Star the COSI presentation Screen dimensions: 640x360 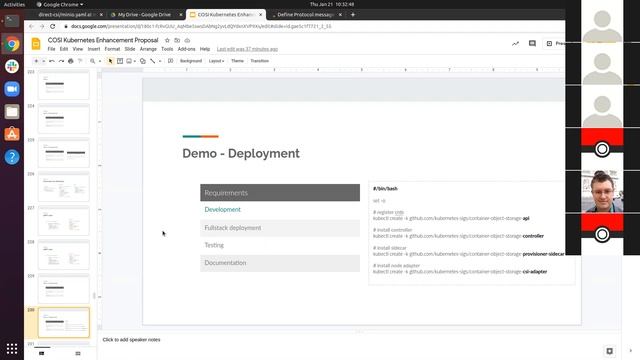point(167,40)
